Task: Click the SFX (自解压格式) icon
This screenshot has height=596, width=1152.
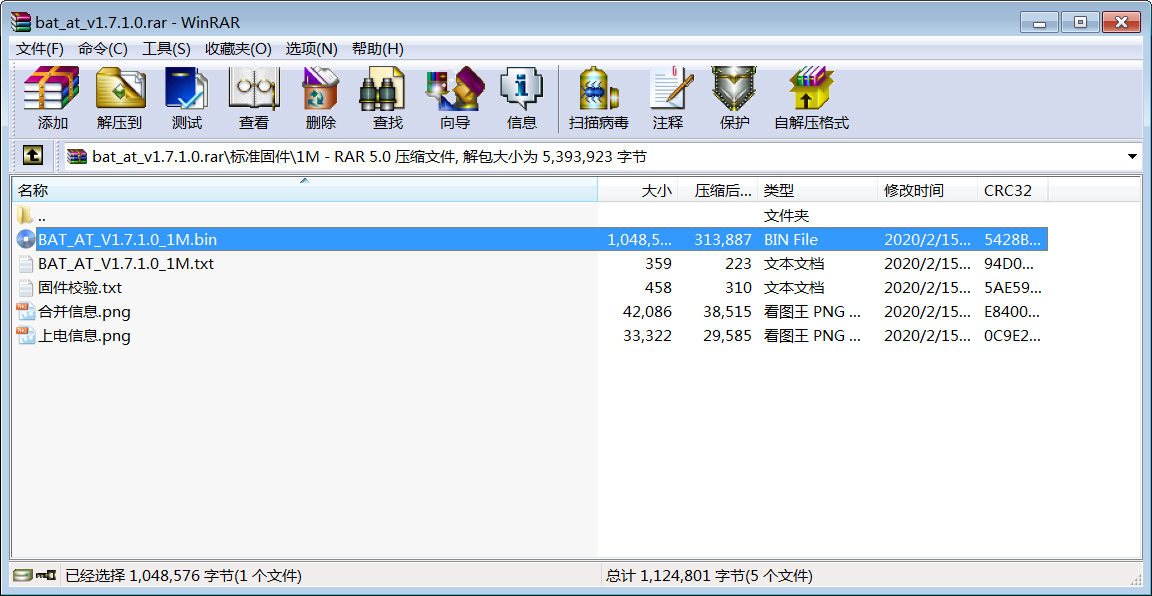Action: 811,89
